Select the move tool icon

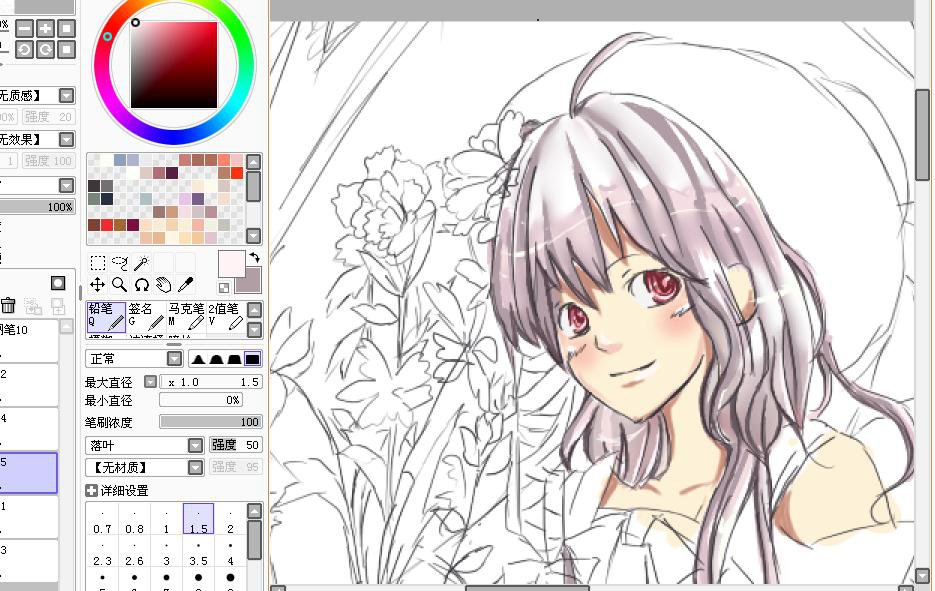(98, 284)
